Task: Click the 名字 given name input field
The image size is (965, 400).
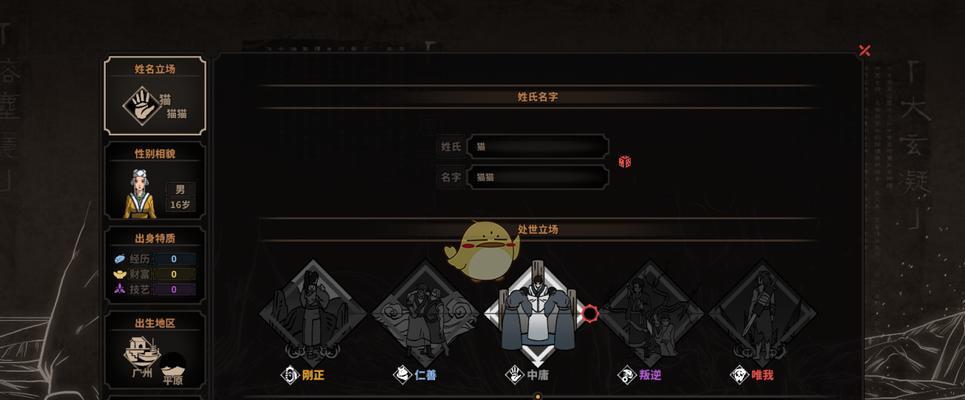Action: (538, 177)
